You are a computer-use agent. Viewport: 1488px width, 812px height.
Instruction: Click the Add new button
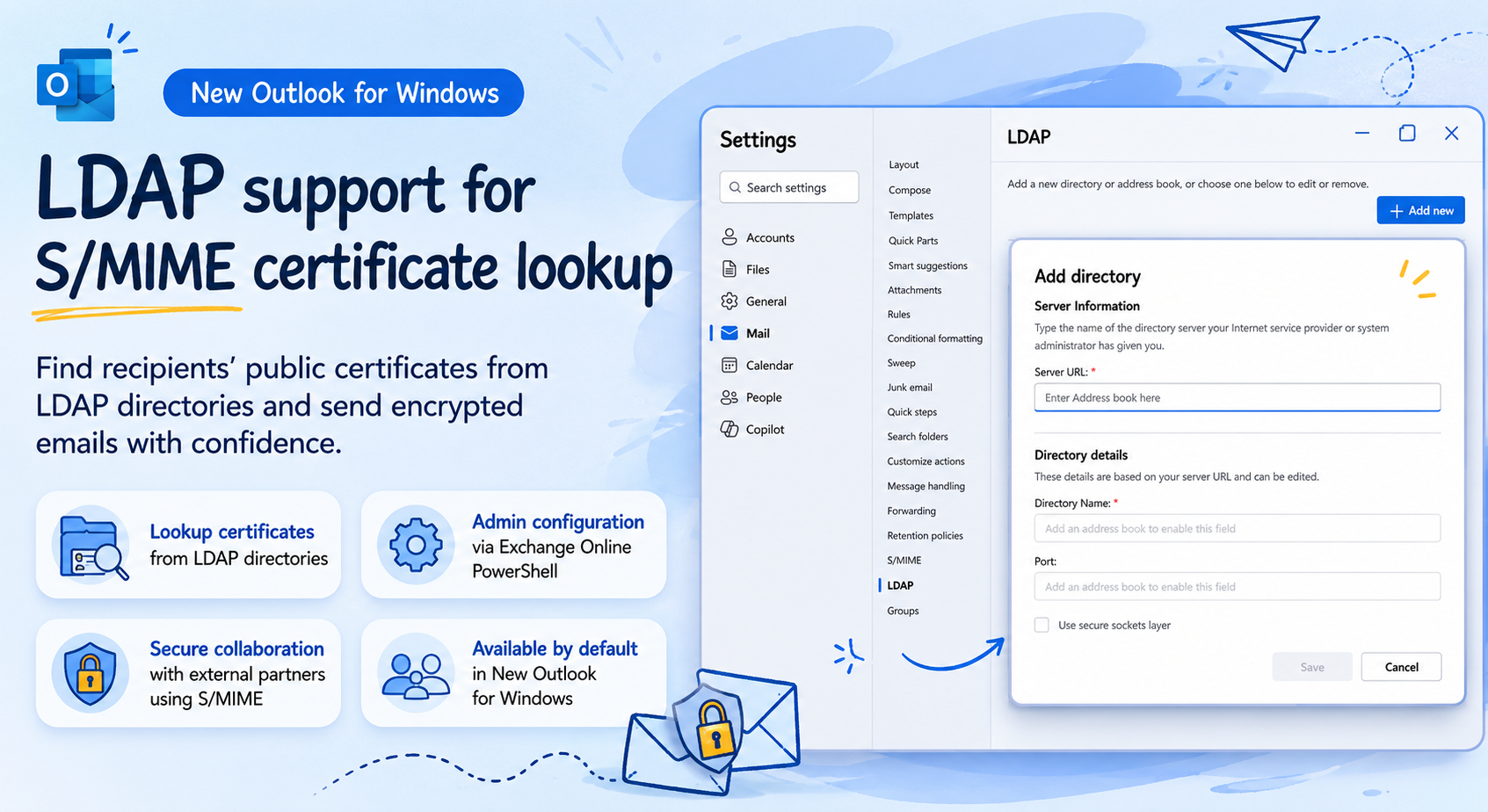[x=1420, y=210]
